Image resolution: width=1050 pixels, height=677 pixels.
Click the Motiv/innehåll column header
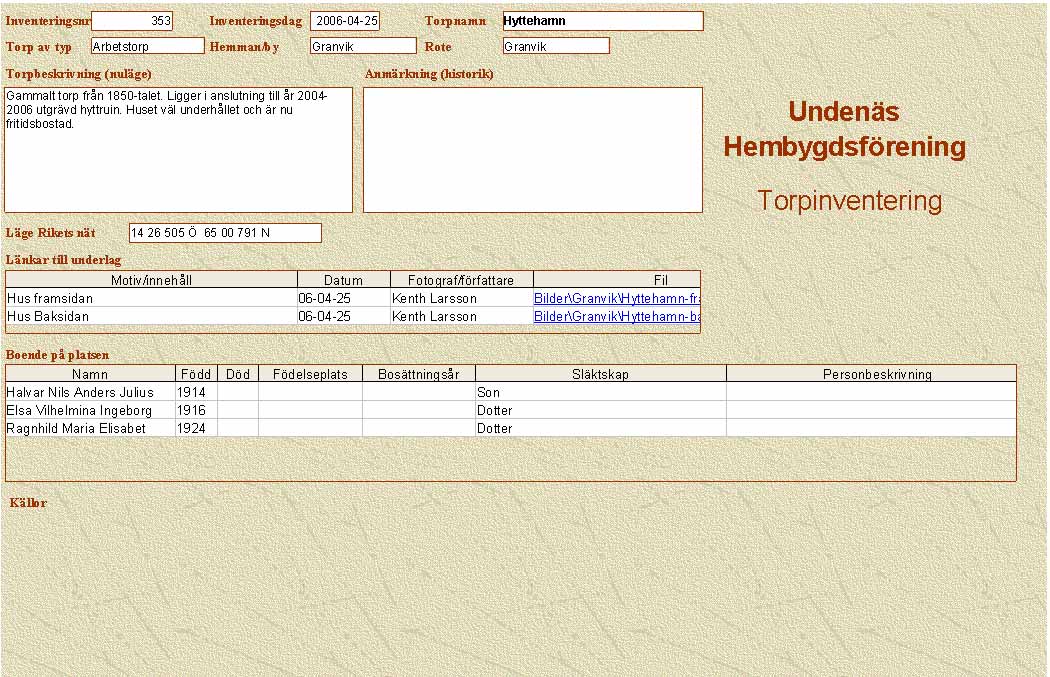[x=151, y=280]
